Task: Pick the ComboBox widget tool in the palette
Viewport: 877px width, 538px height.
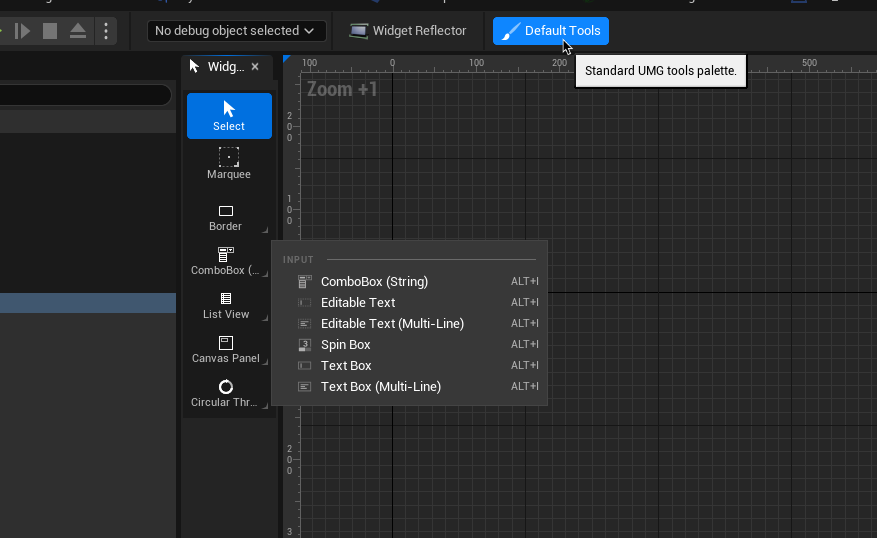Action: 225,262
